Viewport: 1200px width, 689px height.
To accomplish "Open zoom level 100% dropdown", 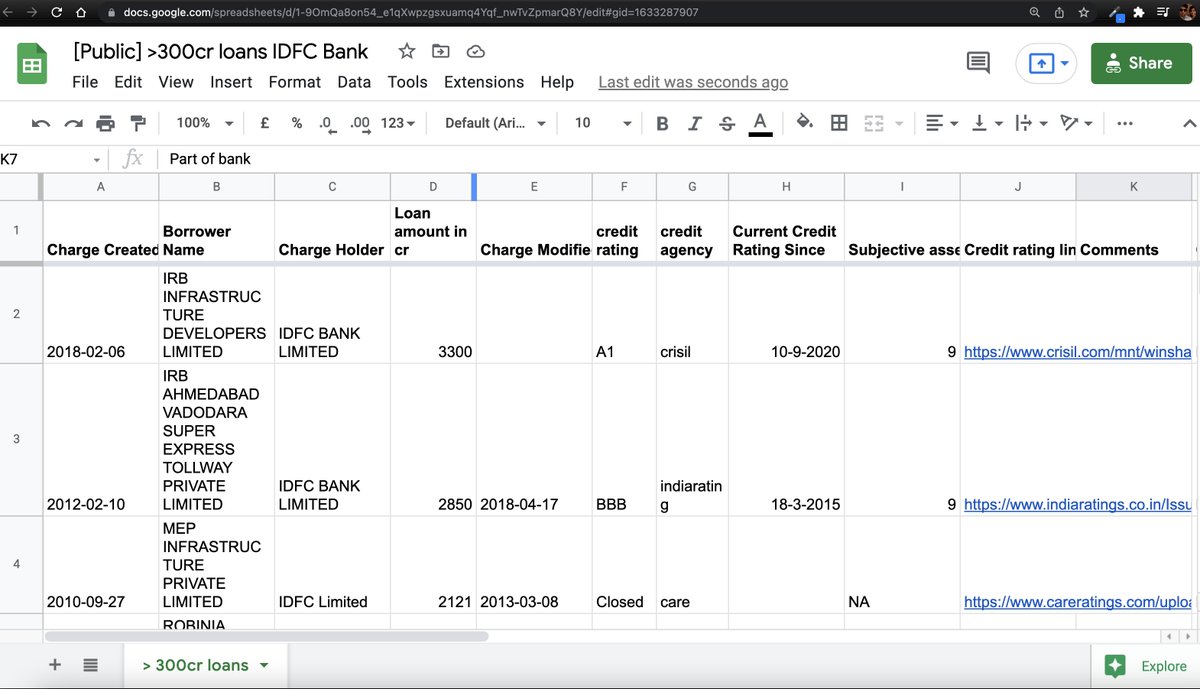I will click(x=204, y=123).
